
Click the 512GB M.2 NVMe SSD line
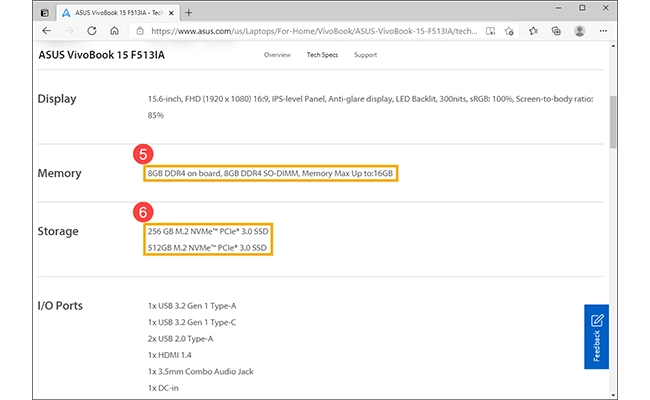[x=207, y=248]
